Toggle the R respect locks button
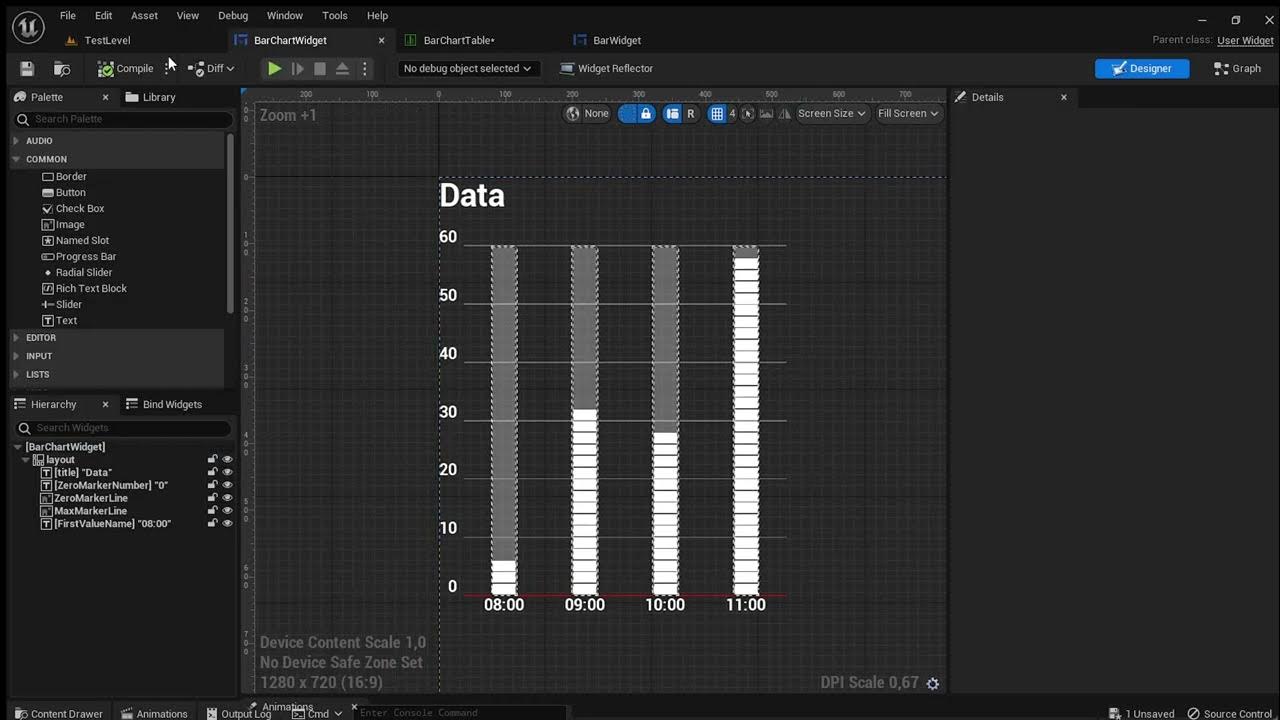Image resolution: width=1280 pixels, height=720 pixels. [690, 113]
